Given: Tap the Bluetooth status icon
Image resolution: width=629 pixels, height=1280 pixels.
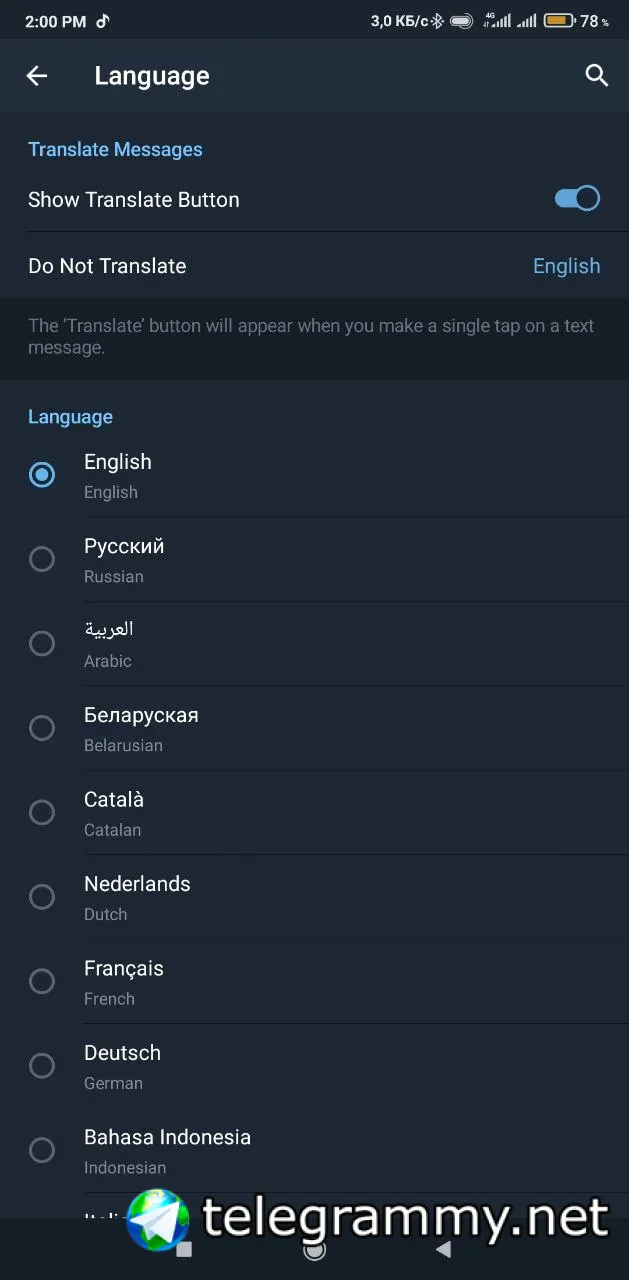Looking at the screenshot, I should click(x=437, y=21).
